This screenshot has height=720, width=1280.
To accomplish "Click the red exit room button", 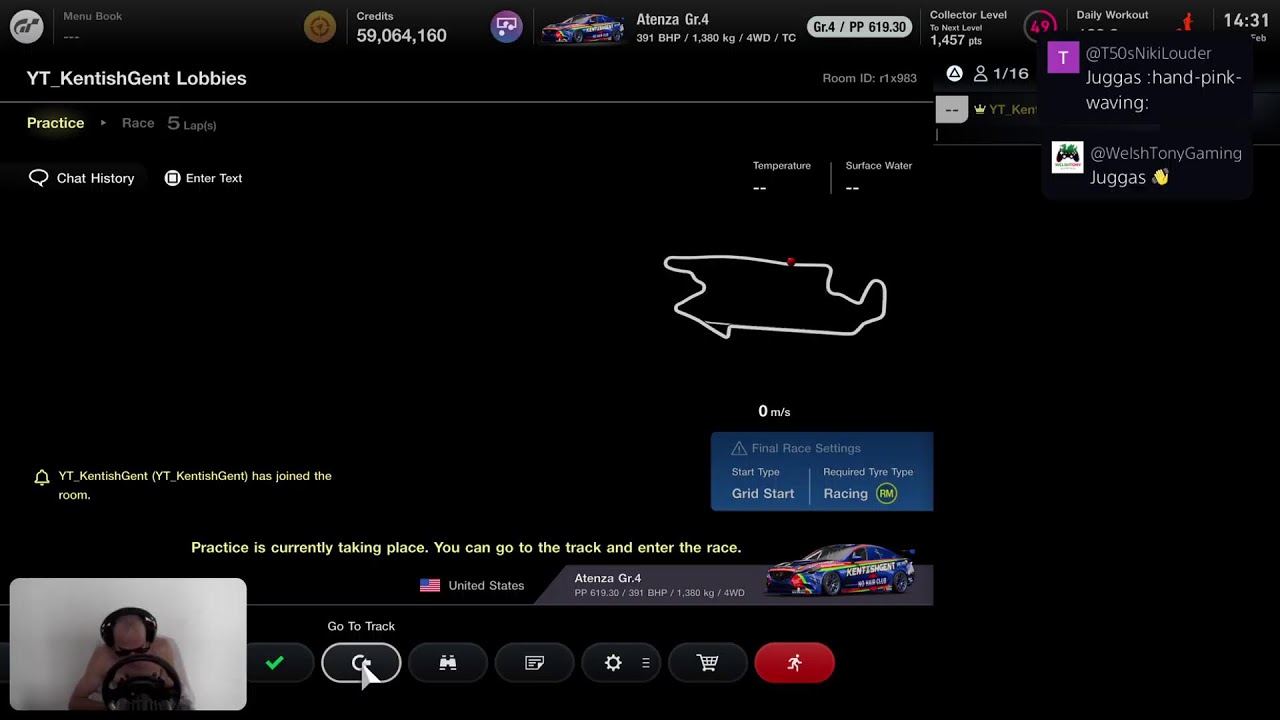I will click(795, 663).
